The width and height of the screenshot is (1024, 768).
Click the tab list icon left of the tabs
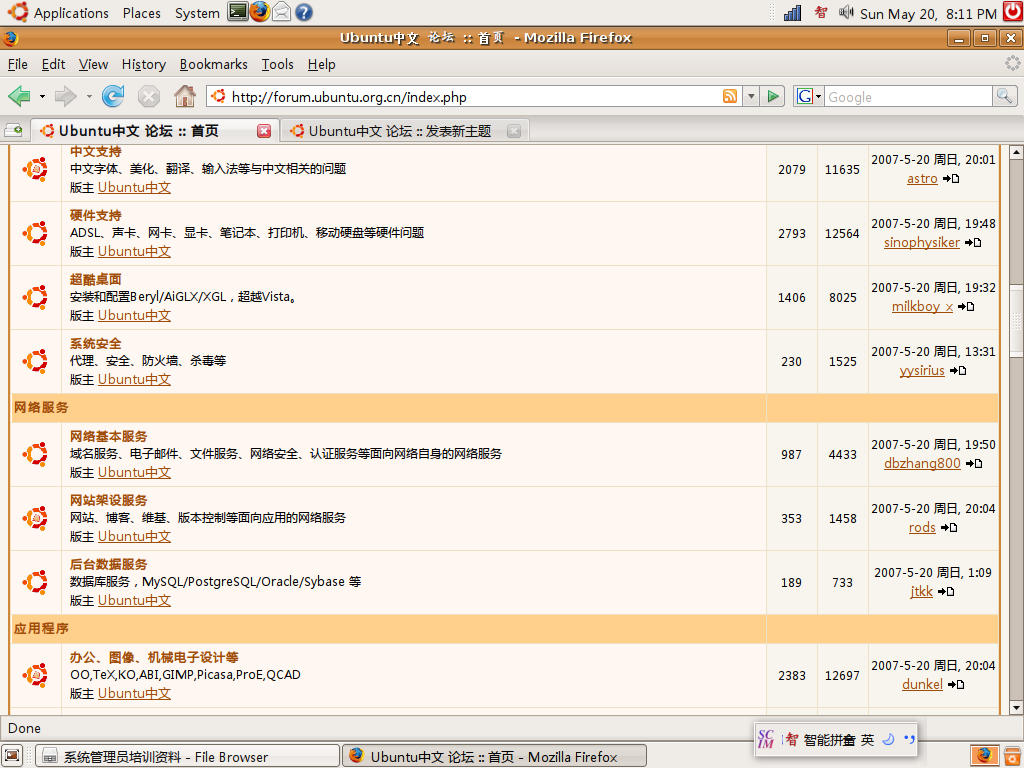(x=13, y=131)
